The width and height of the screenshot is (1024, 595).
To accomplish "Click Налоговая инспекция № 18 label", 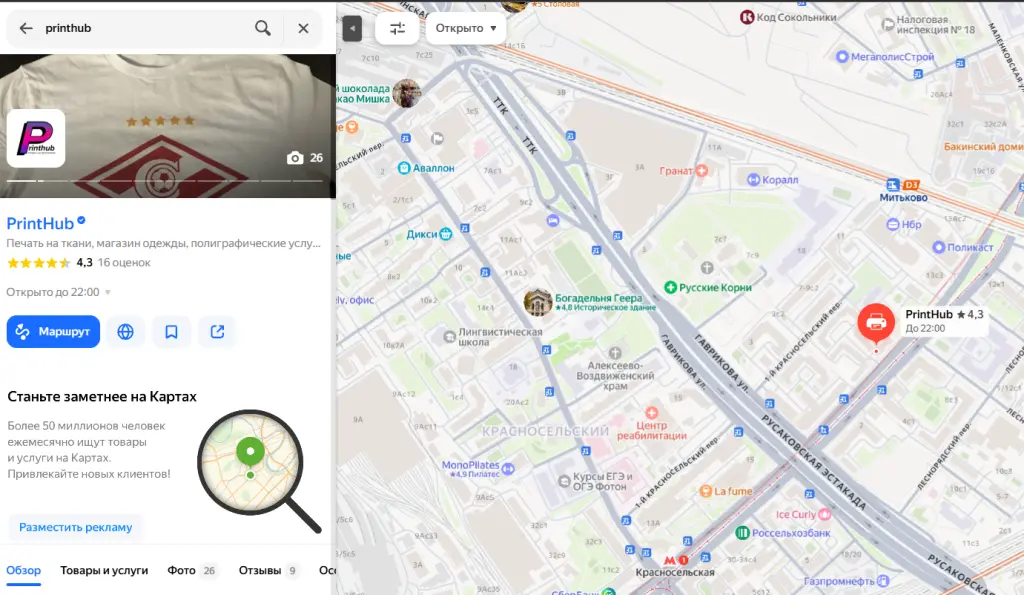I will tap(935, 25).
